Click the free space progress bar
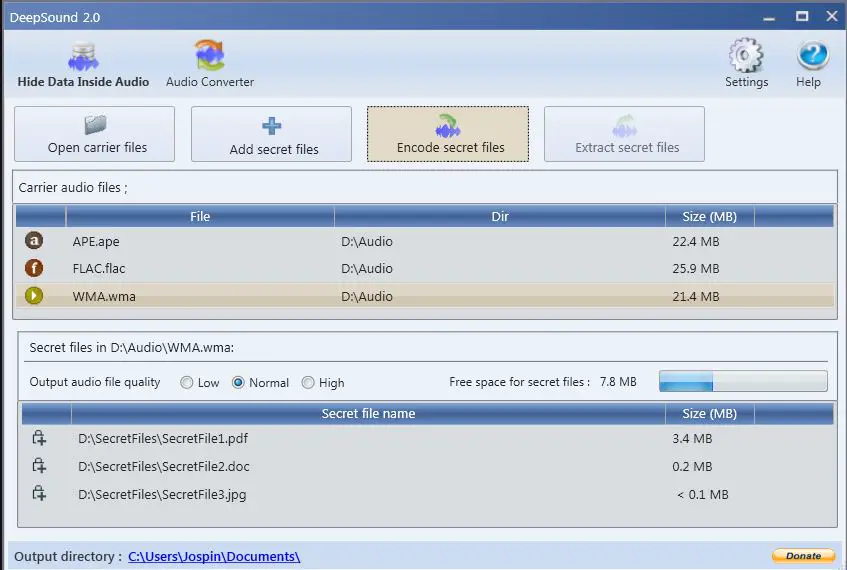Screen dimensions: 847x570 tap(743, 381)
